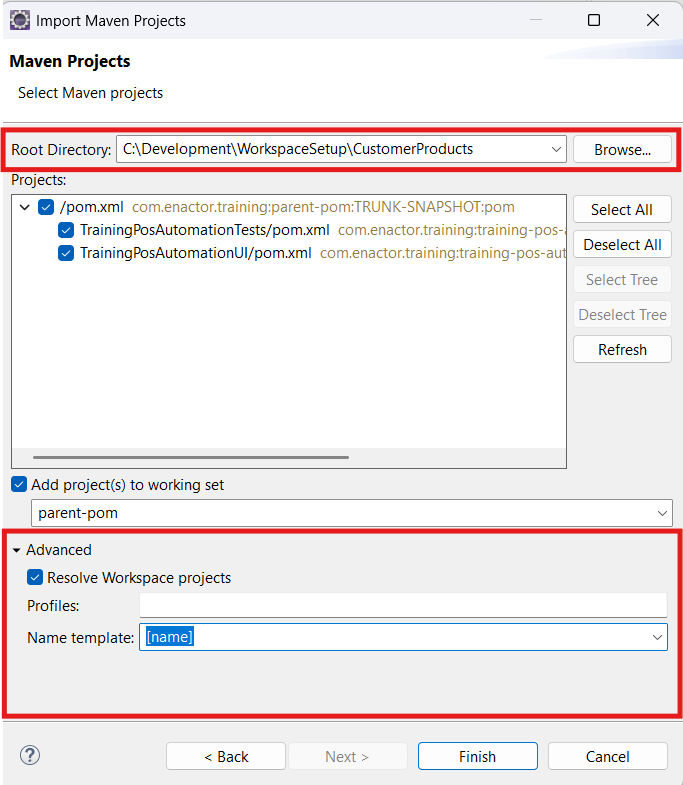Click the Name template [name] field
Screen dimensions: 683x785
tap(403, 637)
